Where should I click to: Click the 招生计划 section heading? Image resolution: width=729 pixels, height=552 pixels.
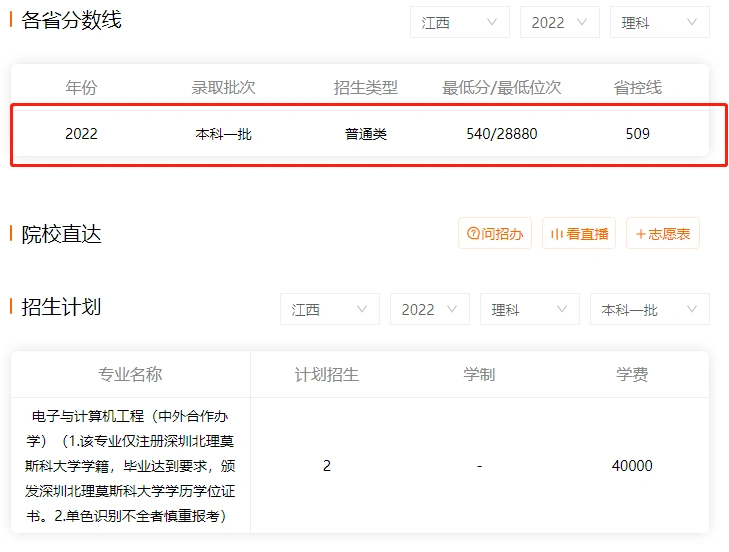(x=61, y=307)
